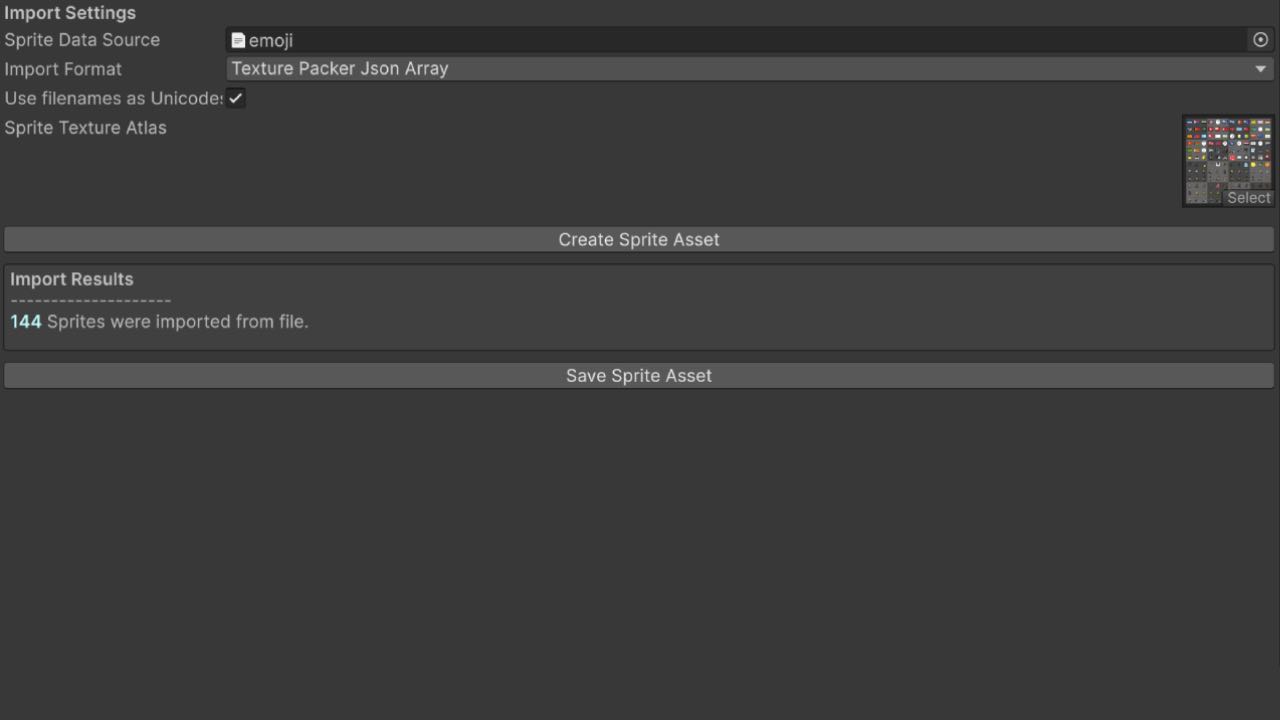Click inside the Sprite Data Source object field
Screen dimensions: 1280x720
click(x=600, y=40)
